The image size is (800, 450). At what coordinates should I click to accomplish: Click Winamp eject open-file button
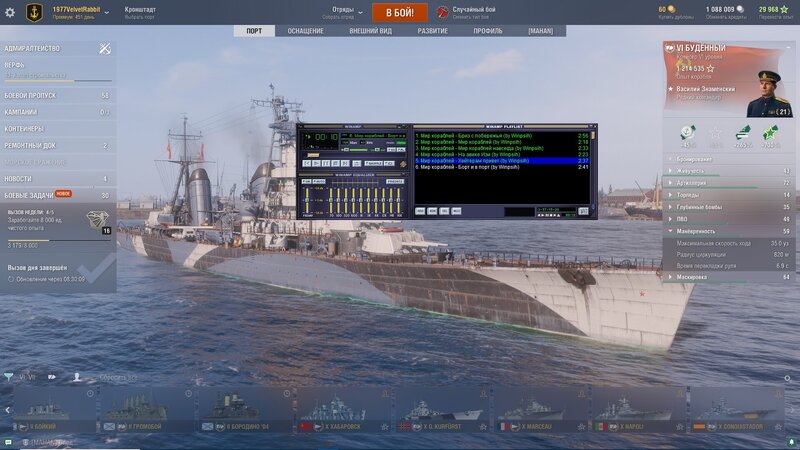point(357,163)
